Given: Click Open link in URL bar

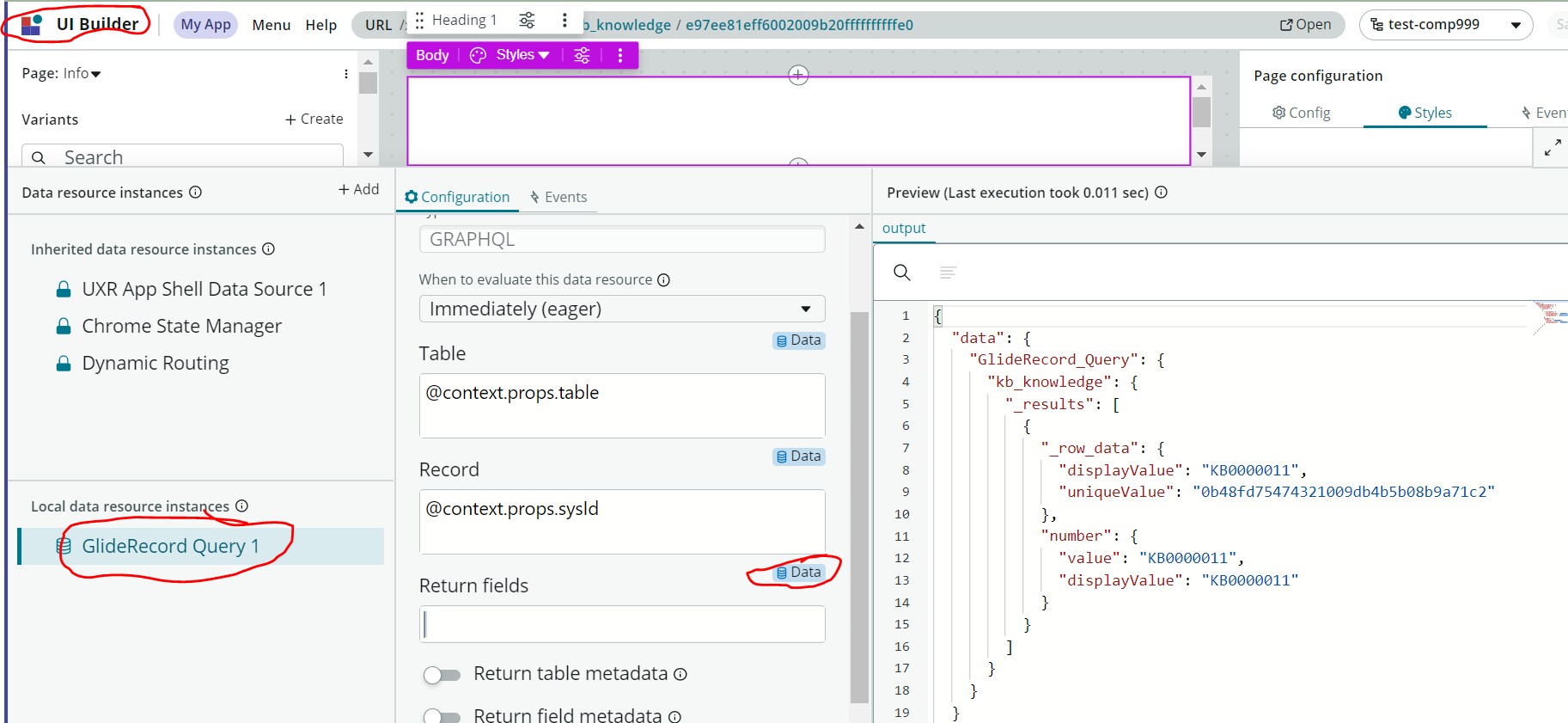Looking at the screenshot, I should click(1305, 24).
